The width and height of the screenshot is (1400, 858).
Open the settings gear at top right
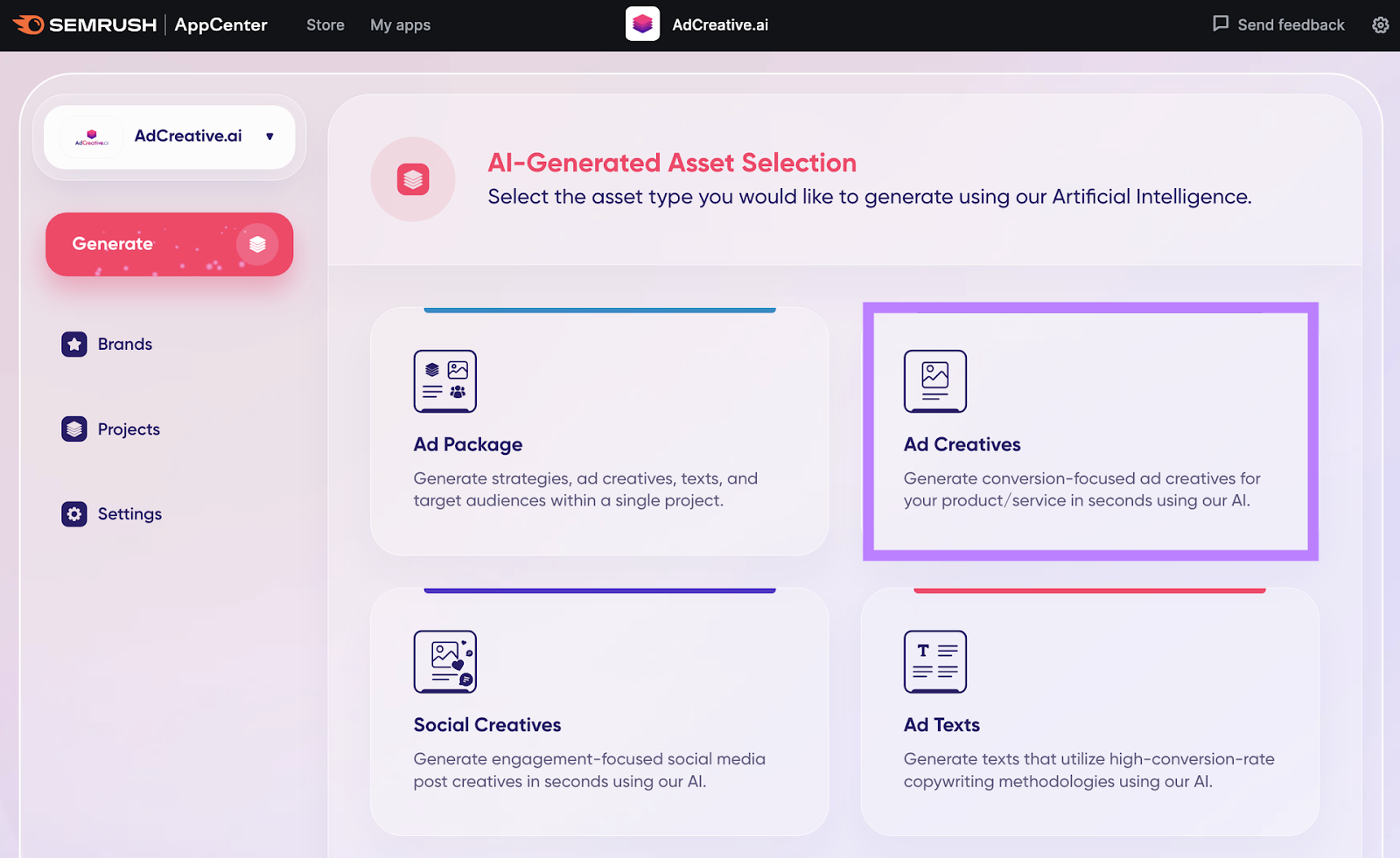[x=1380, y=24]
